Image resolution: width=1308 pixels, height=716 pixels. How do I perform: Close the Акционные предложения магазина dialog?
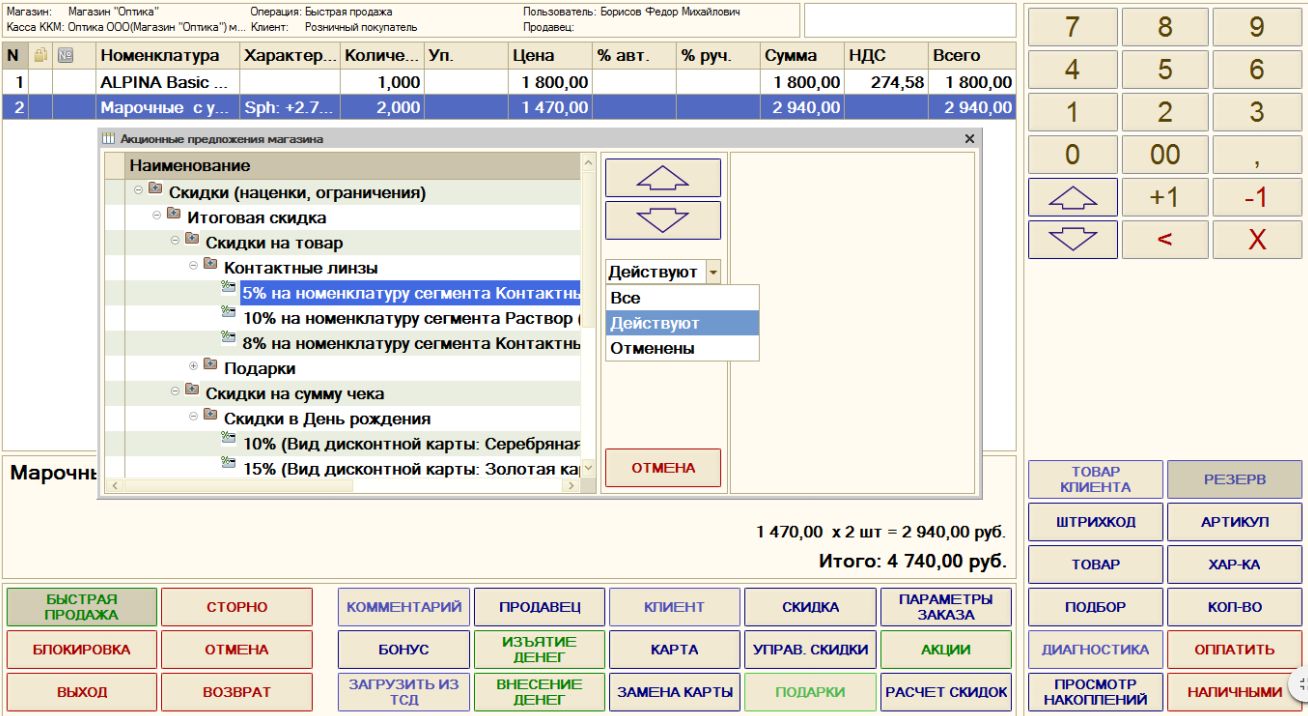coord(969,139)
